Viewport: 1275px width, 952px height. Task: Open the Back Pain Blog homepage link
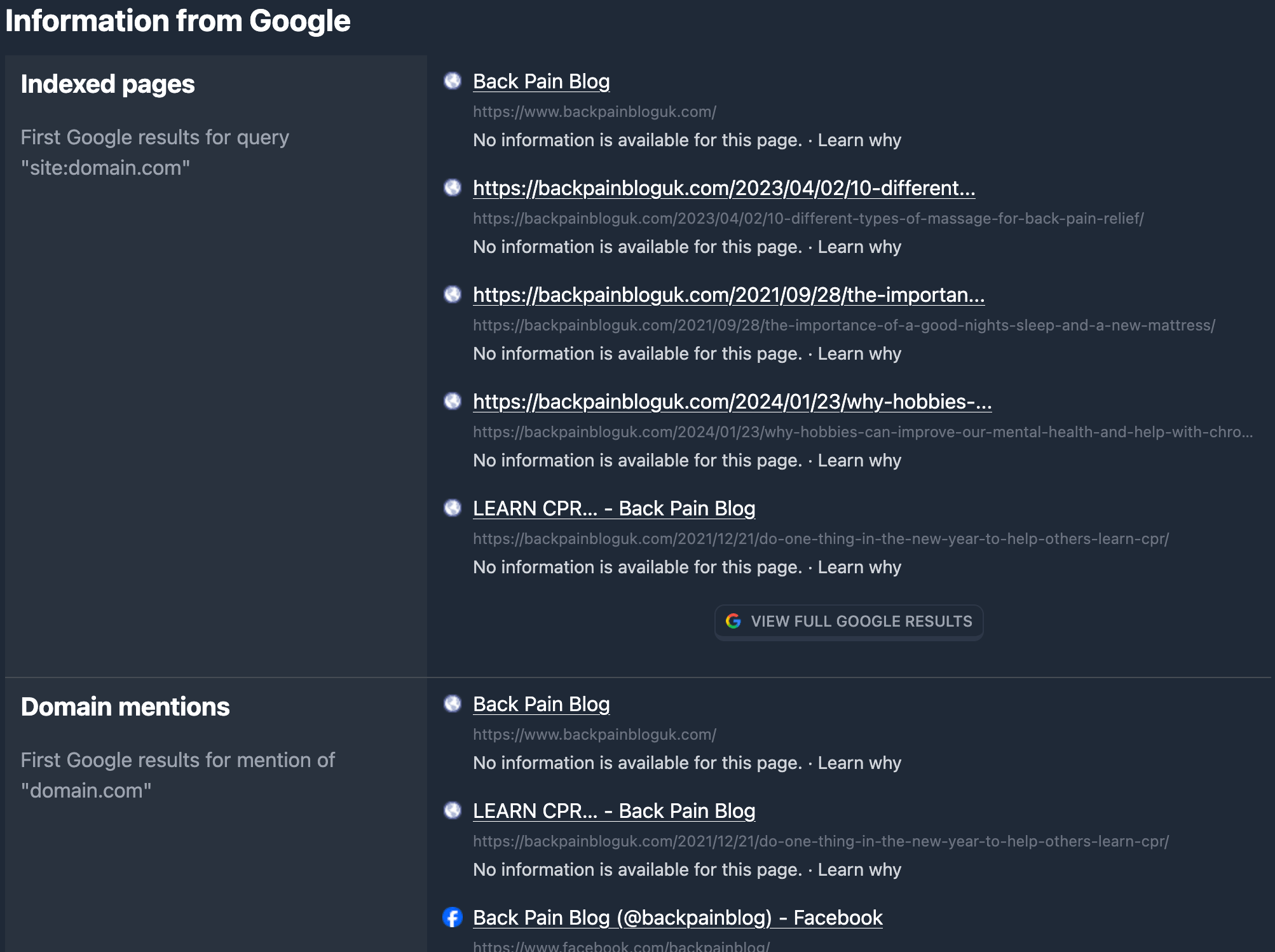click(x=541, y=81)
